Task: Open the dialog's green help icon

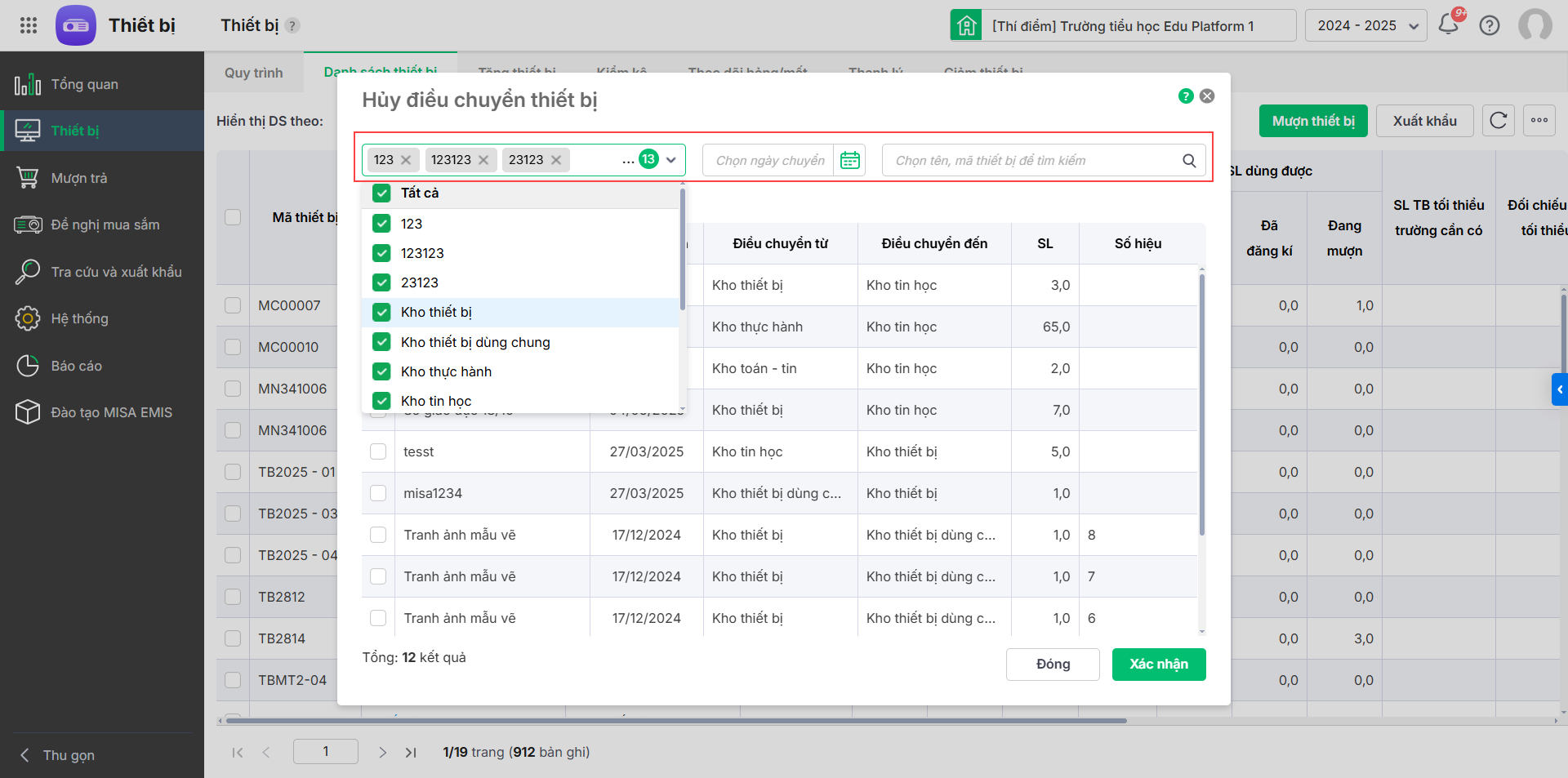Action: pyautogui.click(x=1186, y=96)
